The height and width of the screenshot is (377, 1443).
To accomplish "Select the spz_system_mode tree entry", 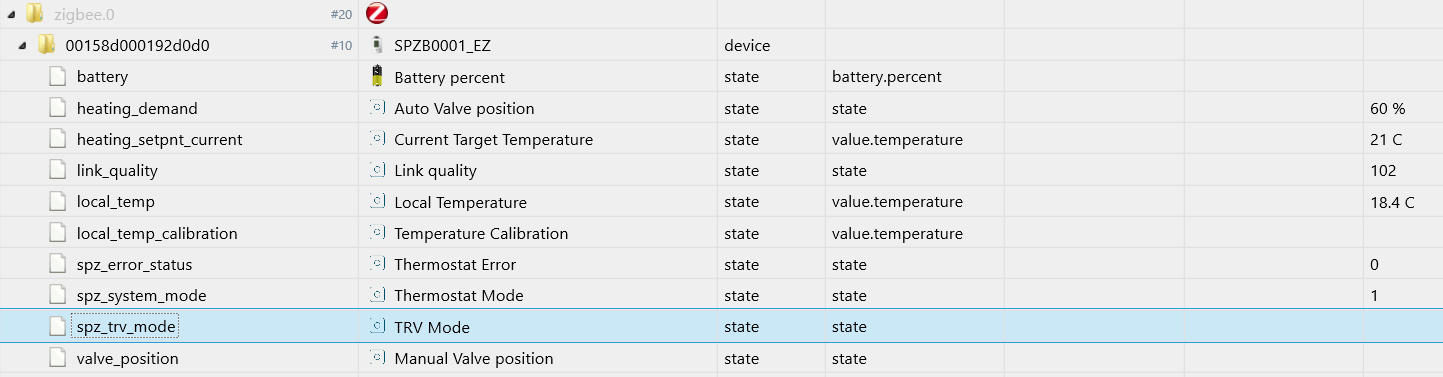I will click(141, 295).
